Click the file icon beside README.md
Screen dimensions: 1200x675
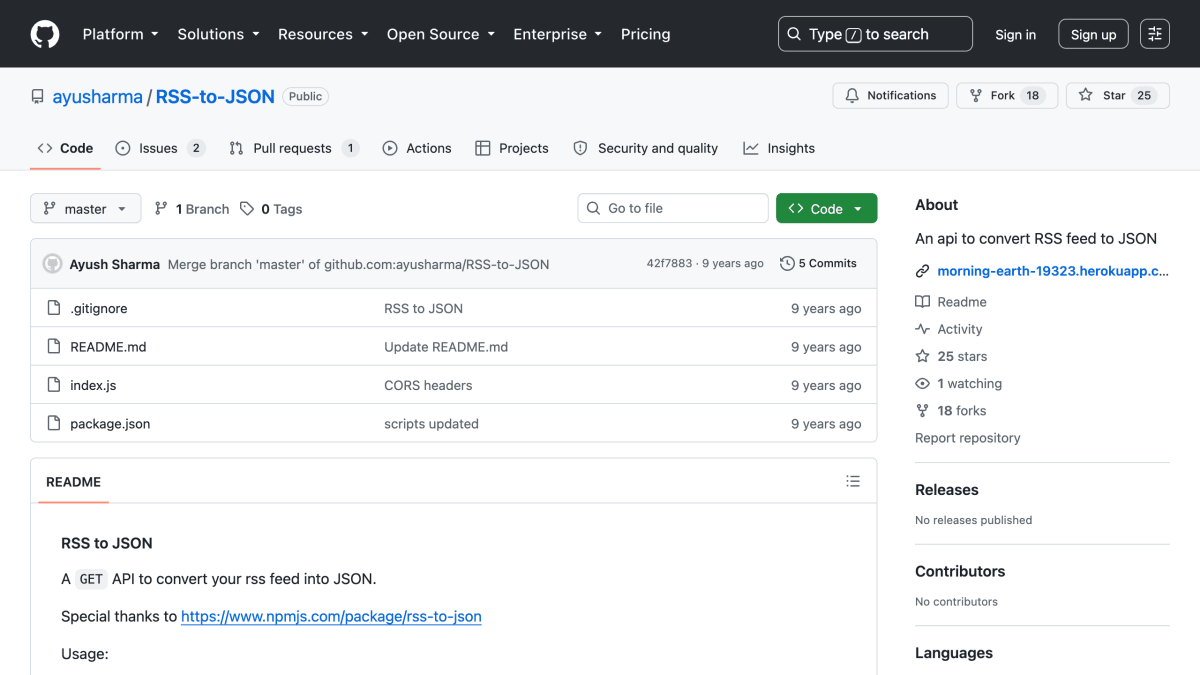(x=54, y=346)
